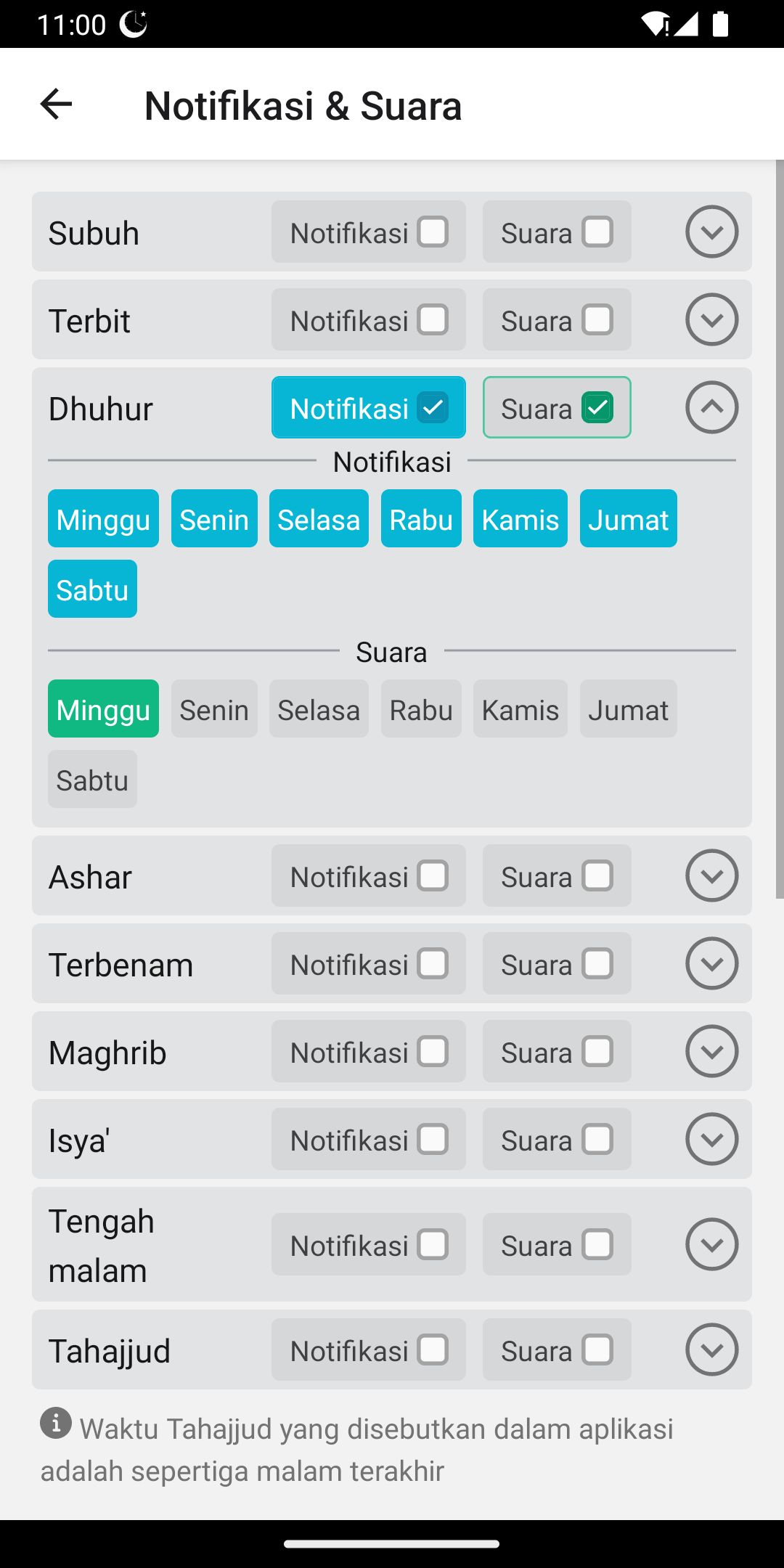Tap the night mode moon icon
The width and height of the screenshot is (784, 1568).
point(134,24)
